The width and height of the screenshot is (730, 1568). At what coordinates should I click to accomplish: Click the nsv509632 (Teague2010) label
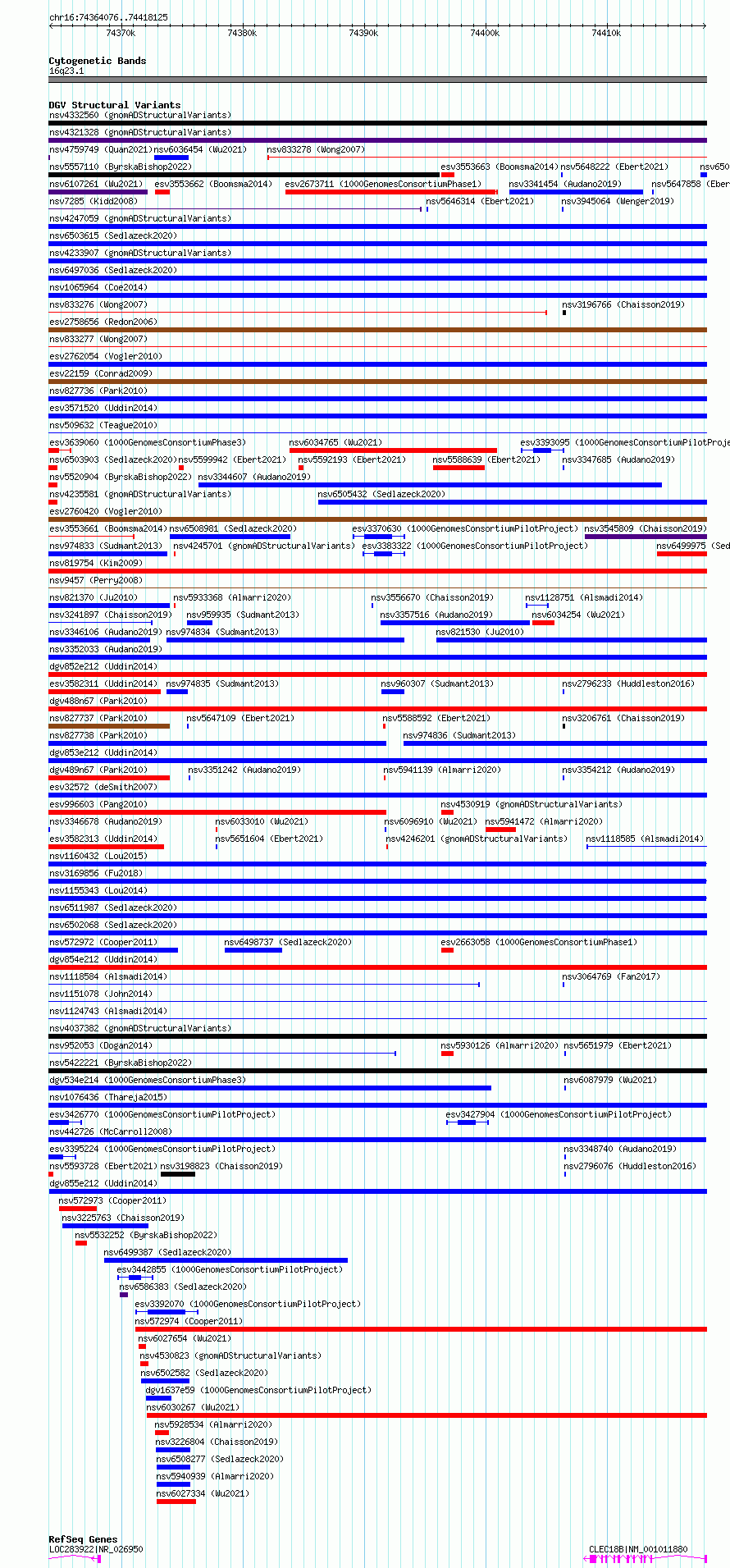point(103,425)
